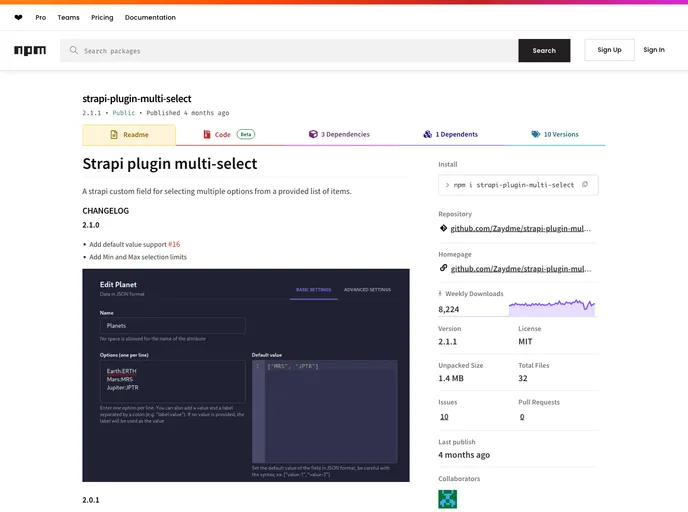
Task: Focus the Search packages input field
Action: point(289,50)
